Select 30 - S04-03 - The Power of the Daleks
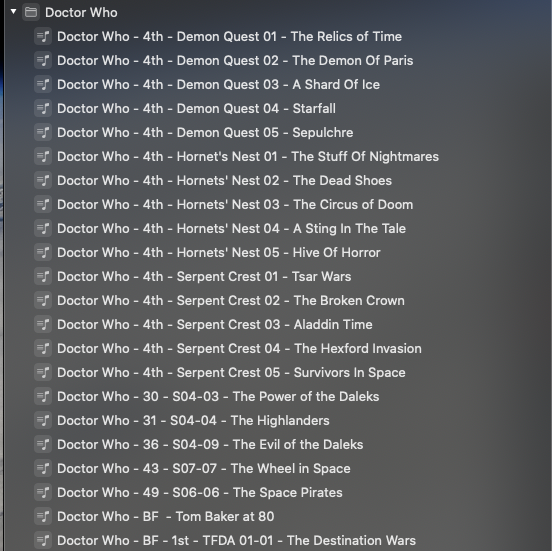This screenshot has height=551, width=552. tap(218, 396)
